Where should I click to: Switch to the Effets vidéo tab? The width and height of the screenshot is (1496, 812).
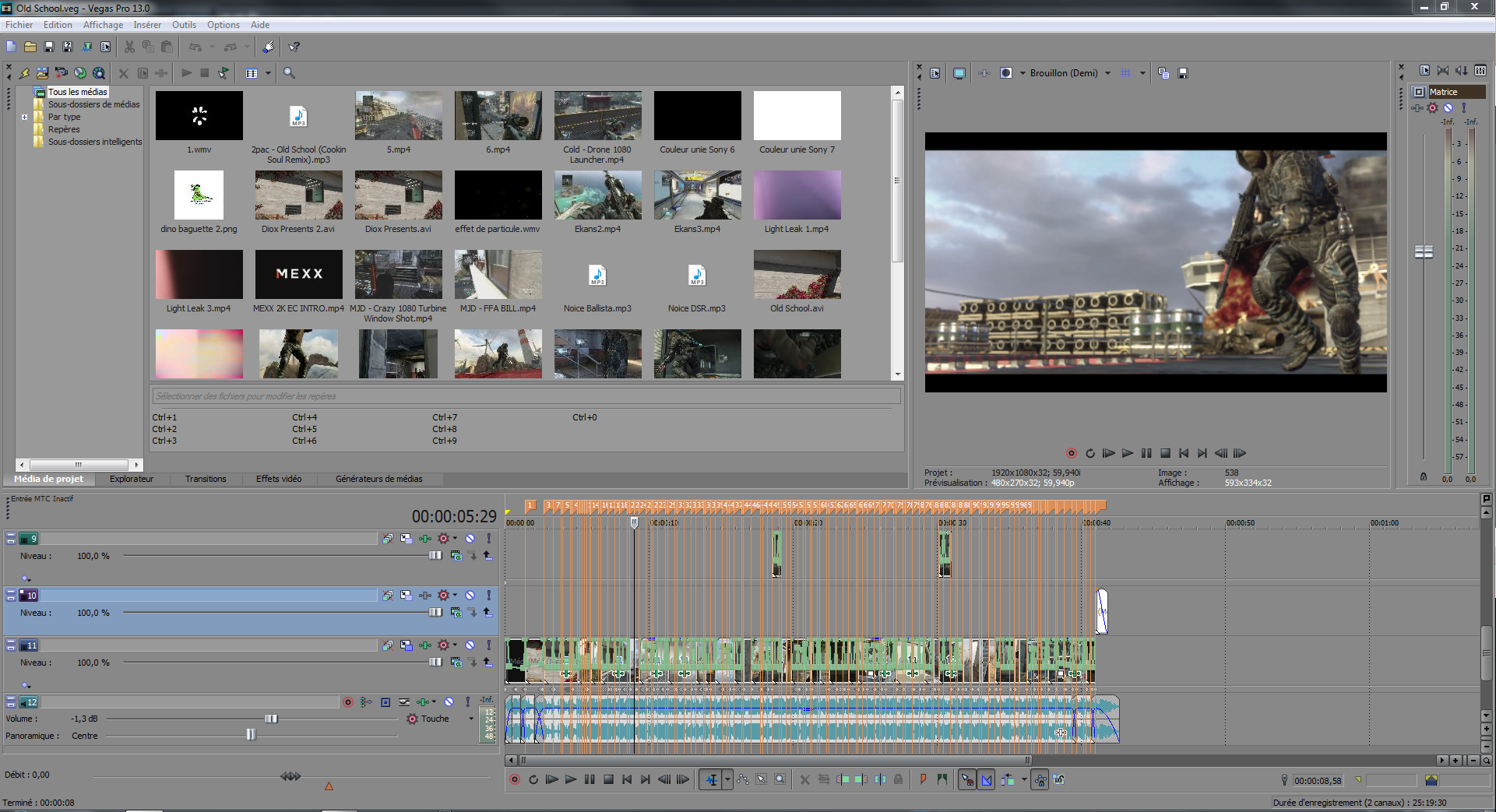(x=279, y=479)
